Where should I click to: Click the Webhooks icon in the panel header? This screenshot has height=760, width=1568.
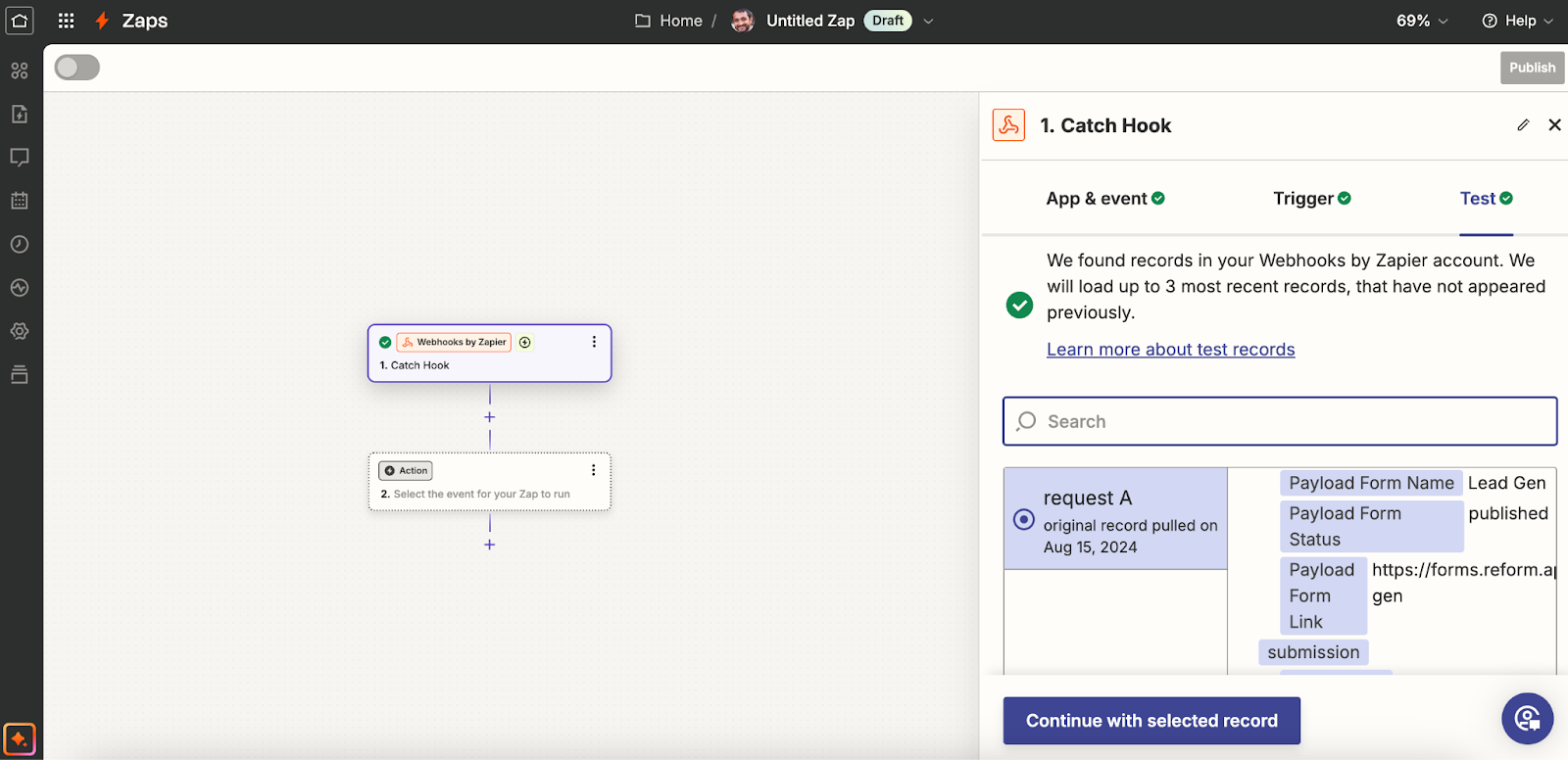coord(1008,125)
